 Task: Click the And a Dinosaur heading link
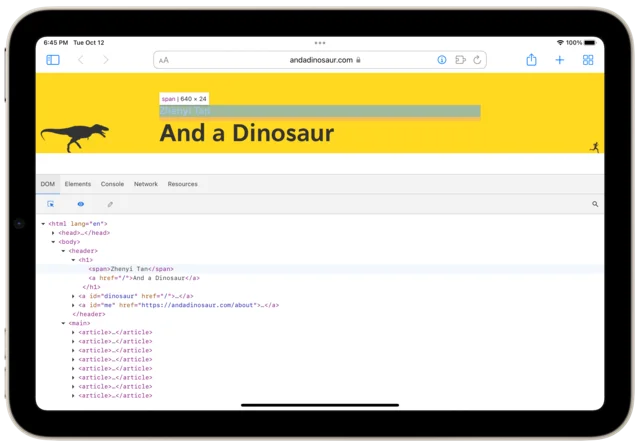[247, 133]
